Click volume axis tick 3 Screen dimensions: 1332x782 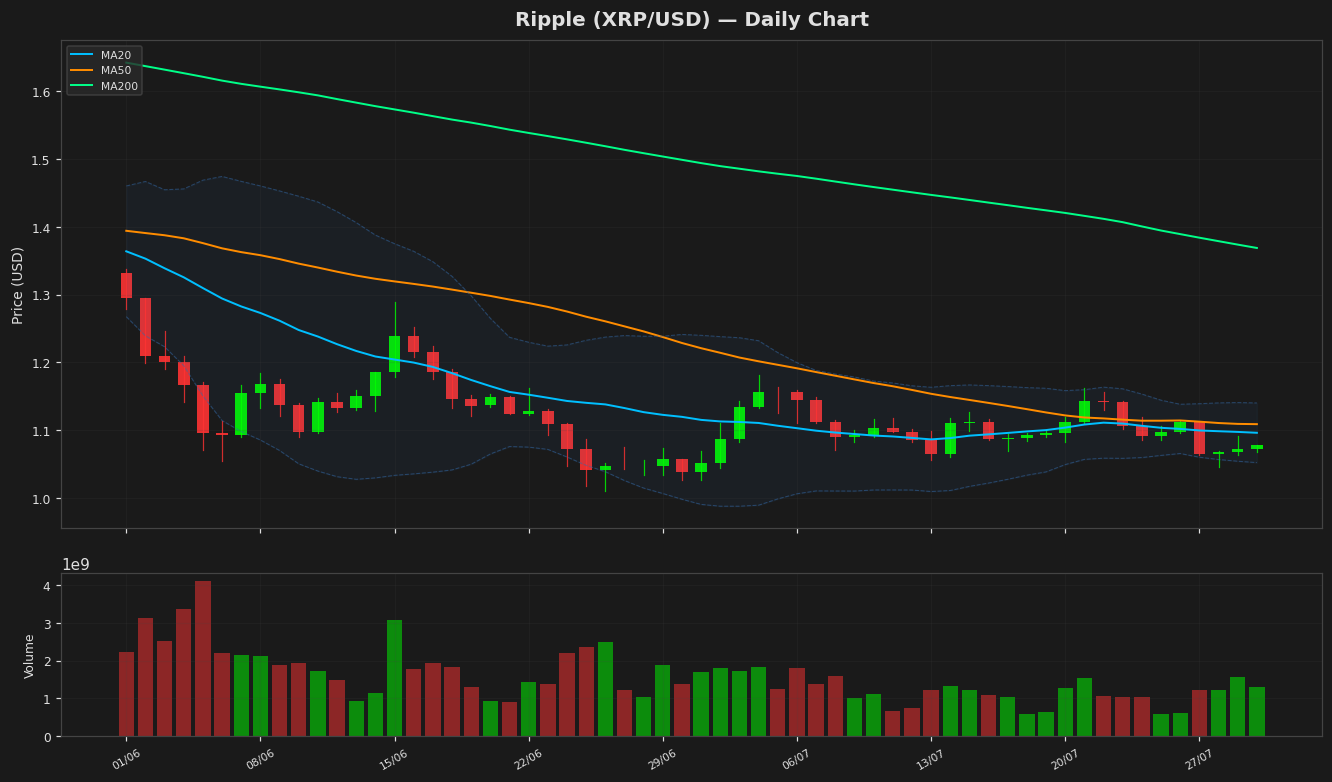click(x=47, y=624)
